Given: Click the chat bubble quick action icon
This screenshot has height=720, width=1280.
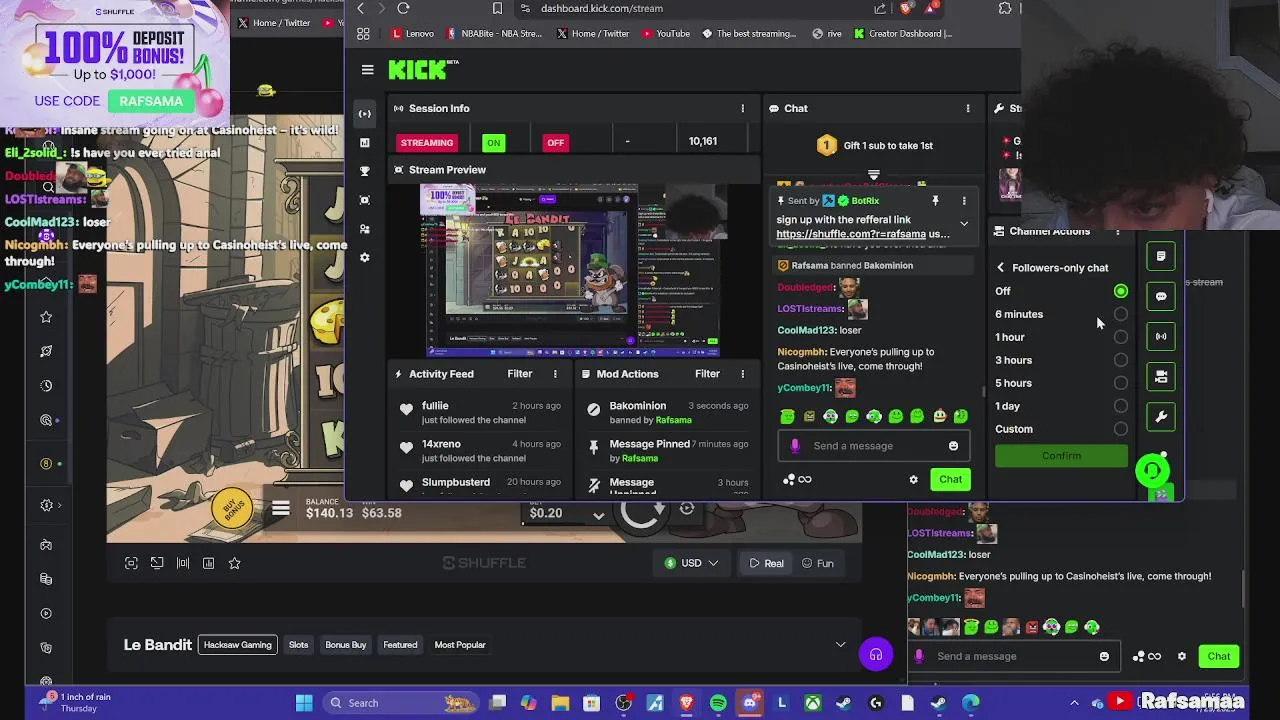Looking at the screenshot, I should (1161, 297).
